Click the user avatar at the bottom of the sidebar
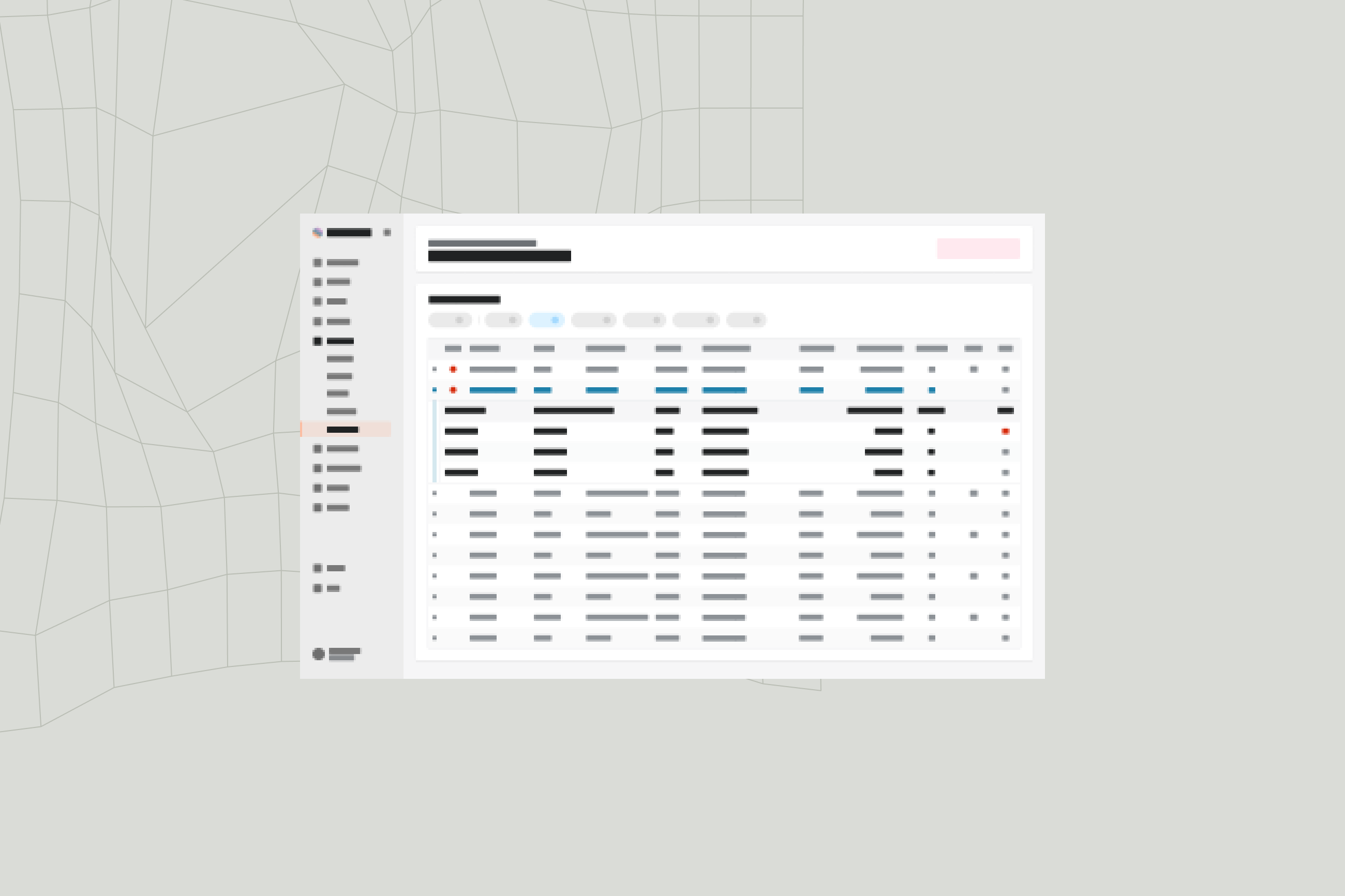 coord(318,653)
